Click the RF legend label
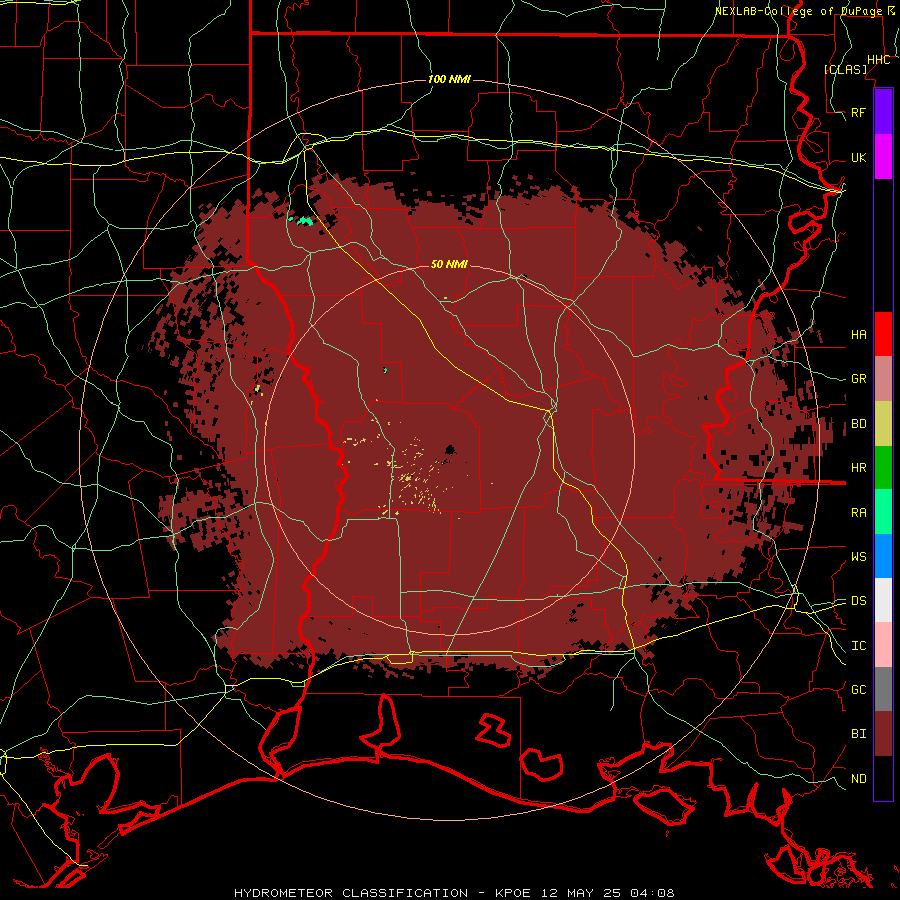 pos(858,112)
